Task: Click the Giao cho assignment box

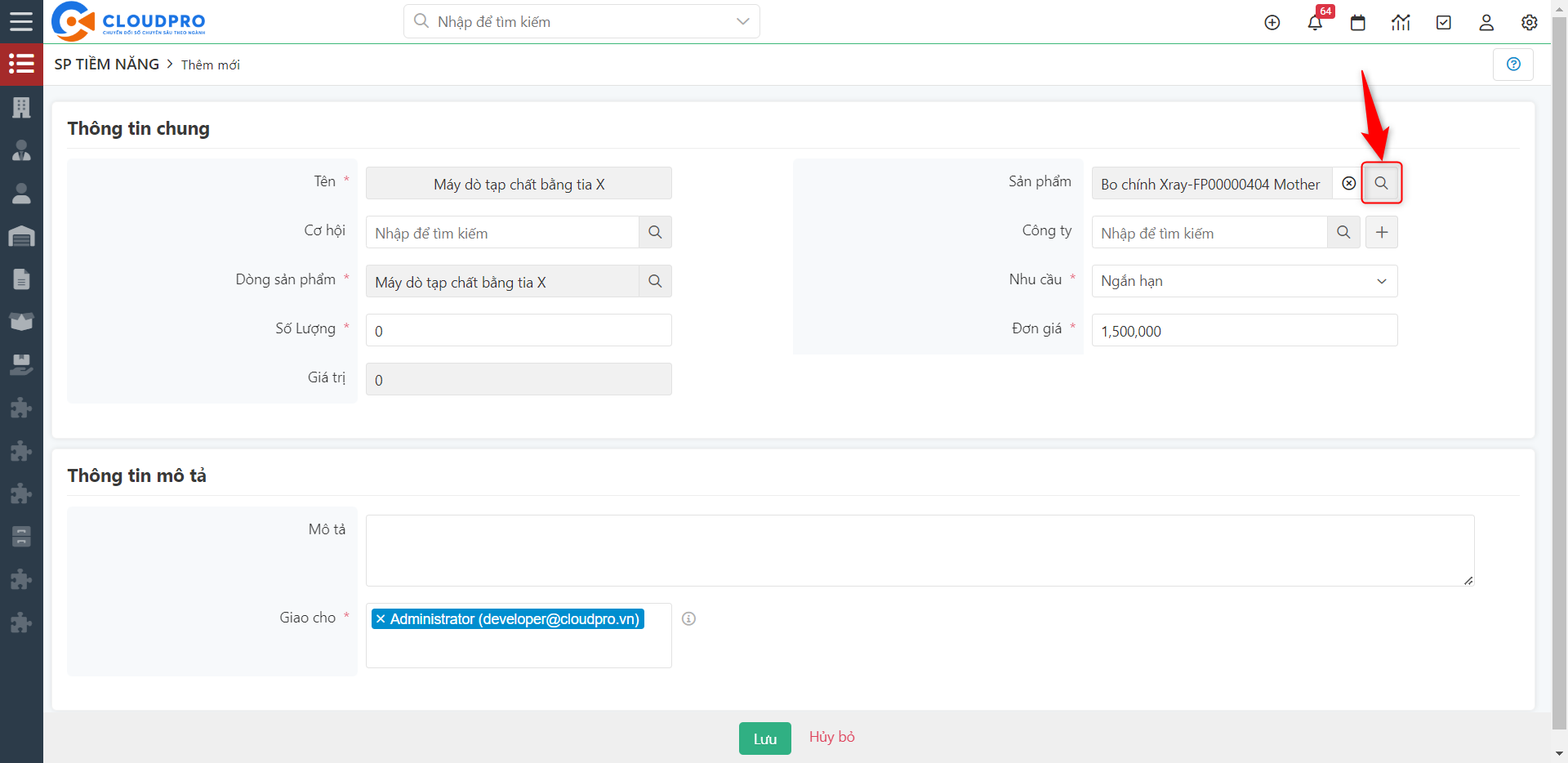Action: tap(519, 636)
